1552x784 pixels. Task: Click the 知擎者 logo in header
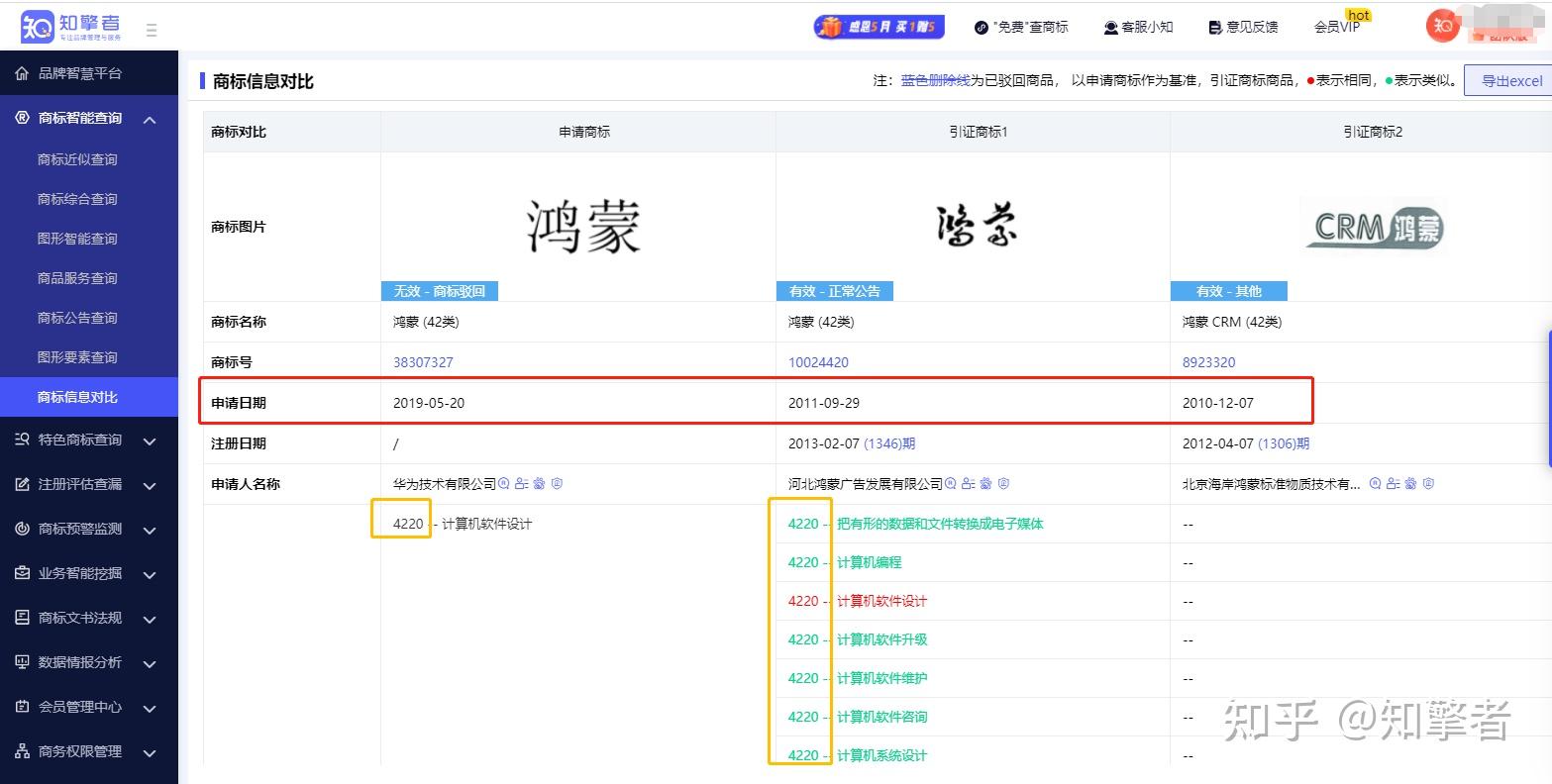[72, 26]
